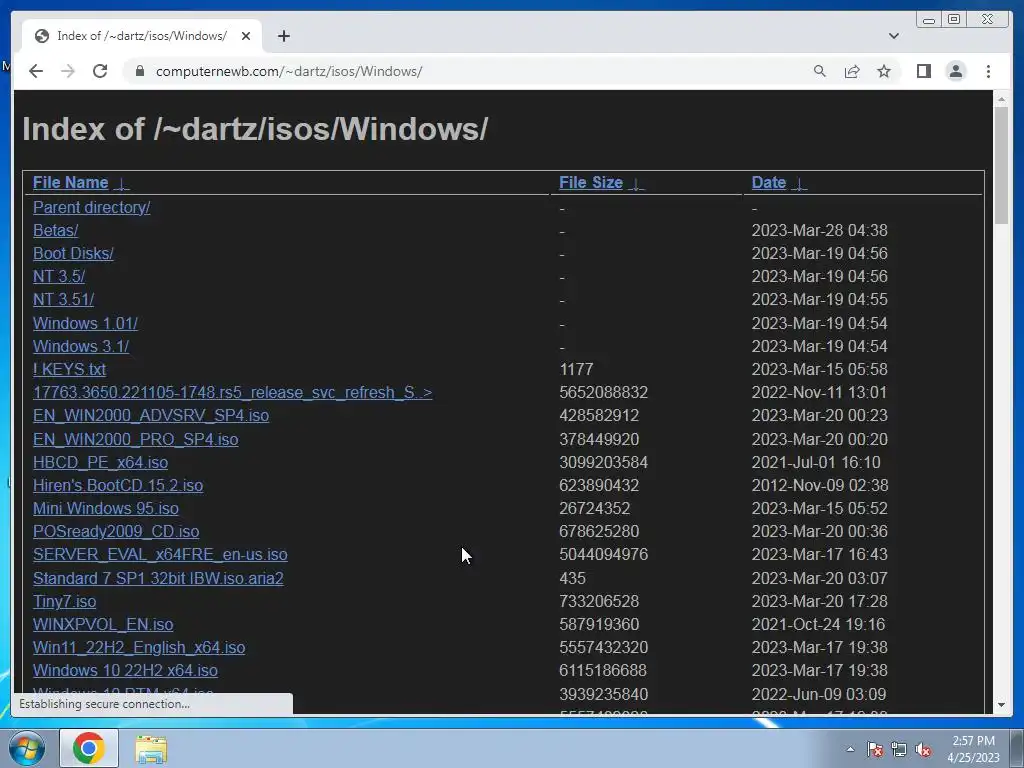Click sort arrow beside Date
Image resolution: width=1024 pixels, height=768 pixels.
[x=799, y=184]
